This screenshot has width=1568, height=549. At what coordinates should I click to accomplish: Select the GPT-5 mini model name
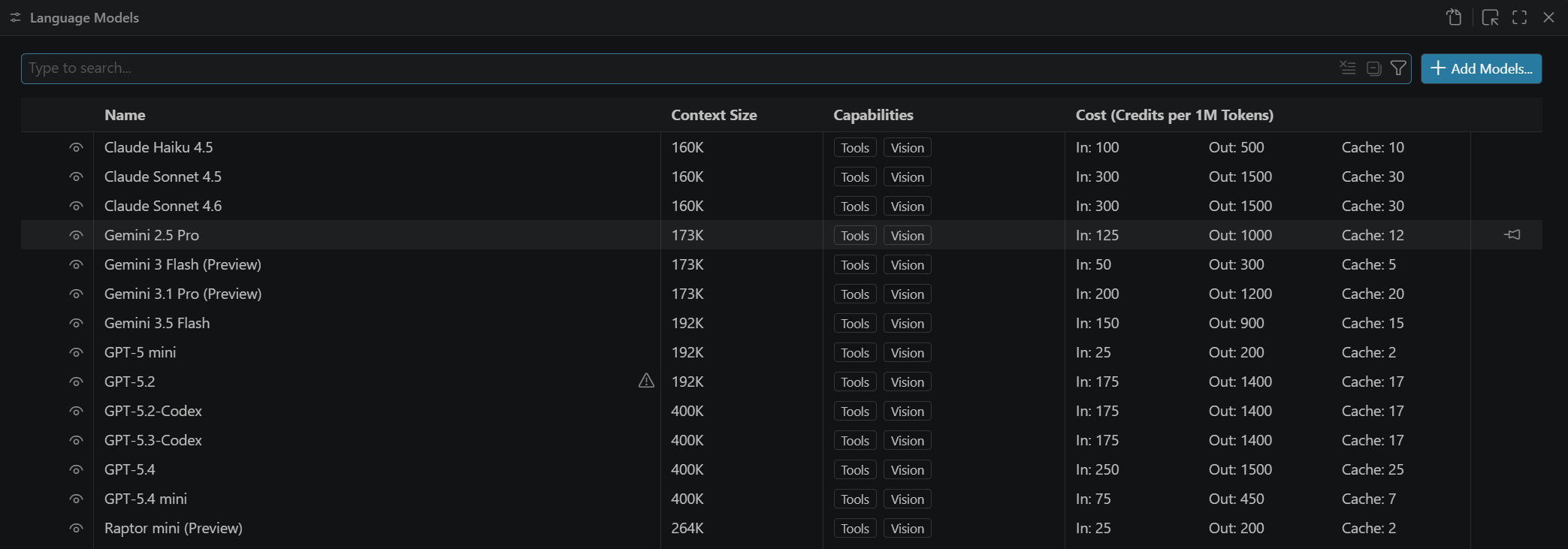(140, 352)
